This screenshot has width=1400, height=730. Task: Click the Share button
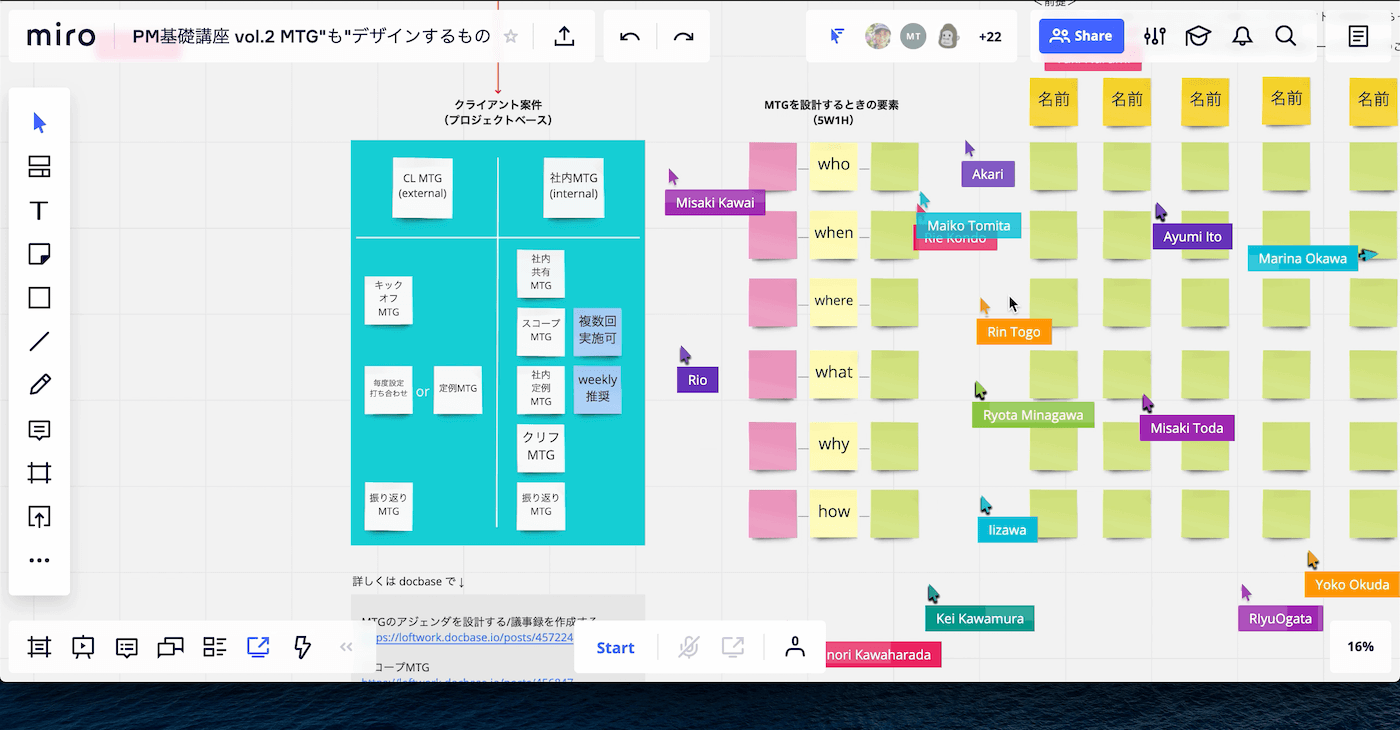1081,36
